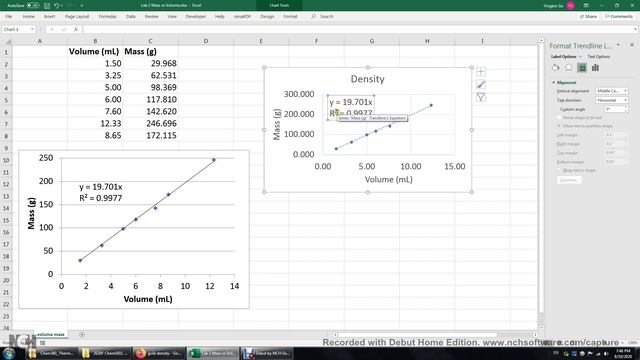The width and height of the screenshot is (640, 360).
Task: Click the horizontal scrollbar track
Action: point(435,335)
